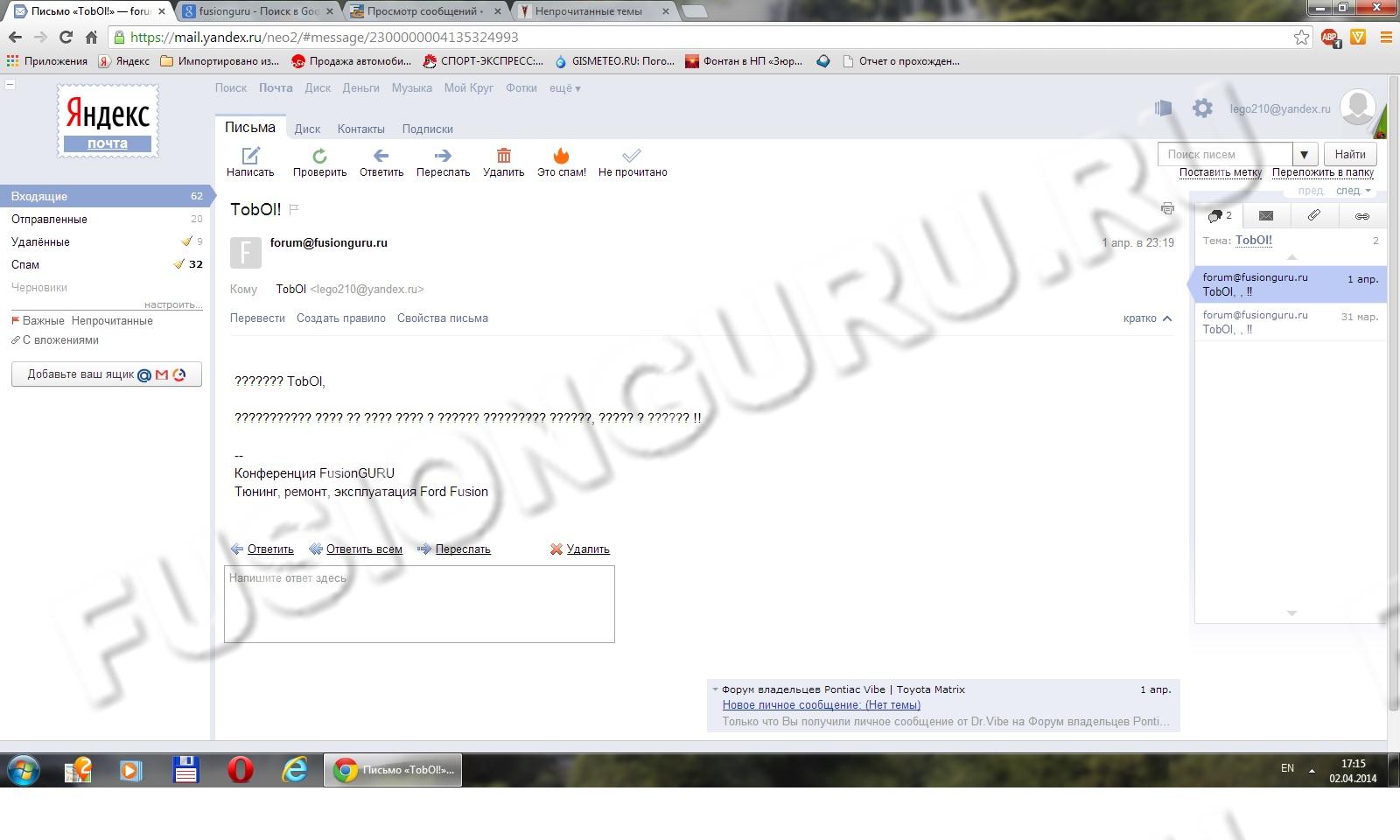The width and height of the screenshot is (1400, 840).
Task: Open Свойства письма link
Action: click(x=443, y=318)
